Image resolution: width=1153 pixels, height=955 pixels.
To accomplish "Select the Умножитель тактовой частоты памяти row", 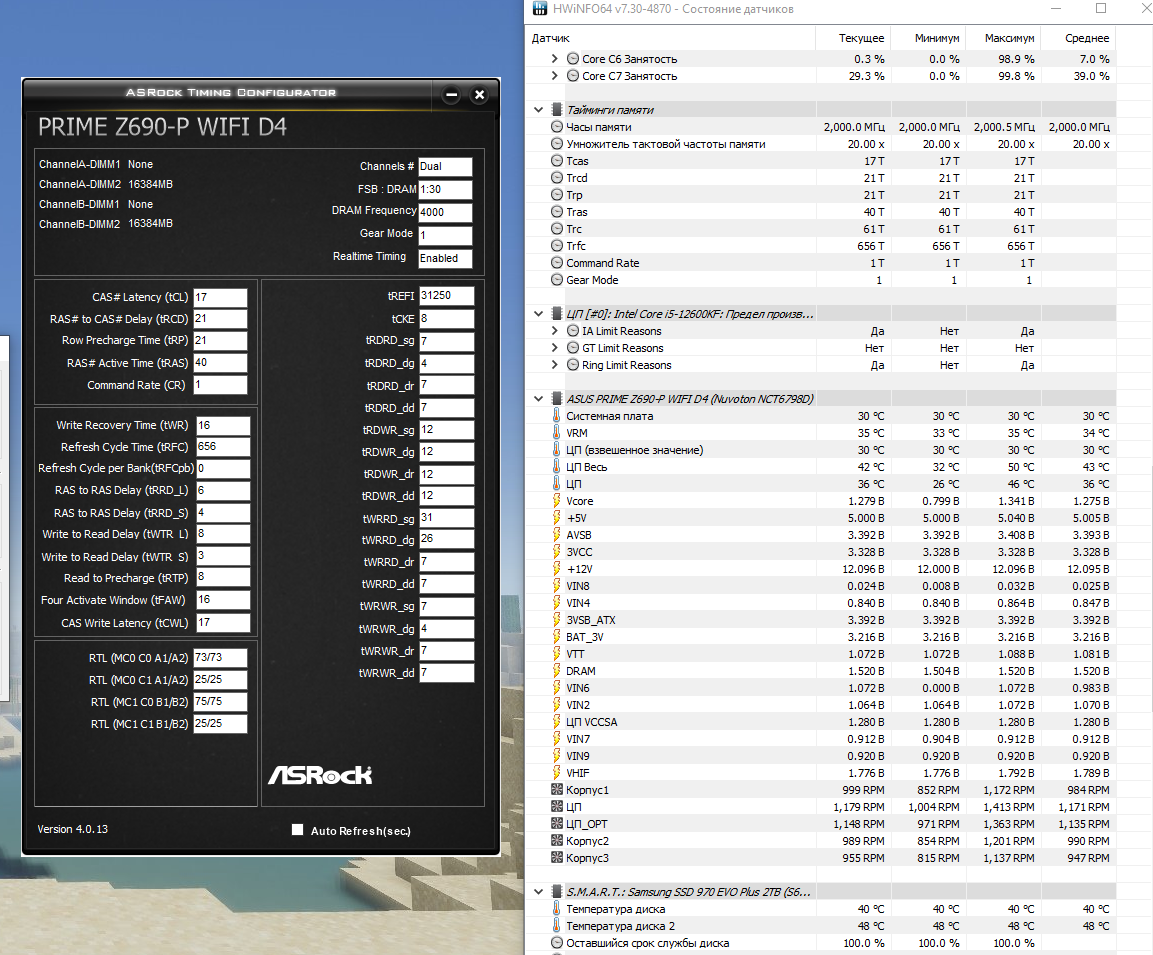I will pos(821,144).
